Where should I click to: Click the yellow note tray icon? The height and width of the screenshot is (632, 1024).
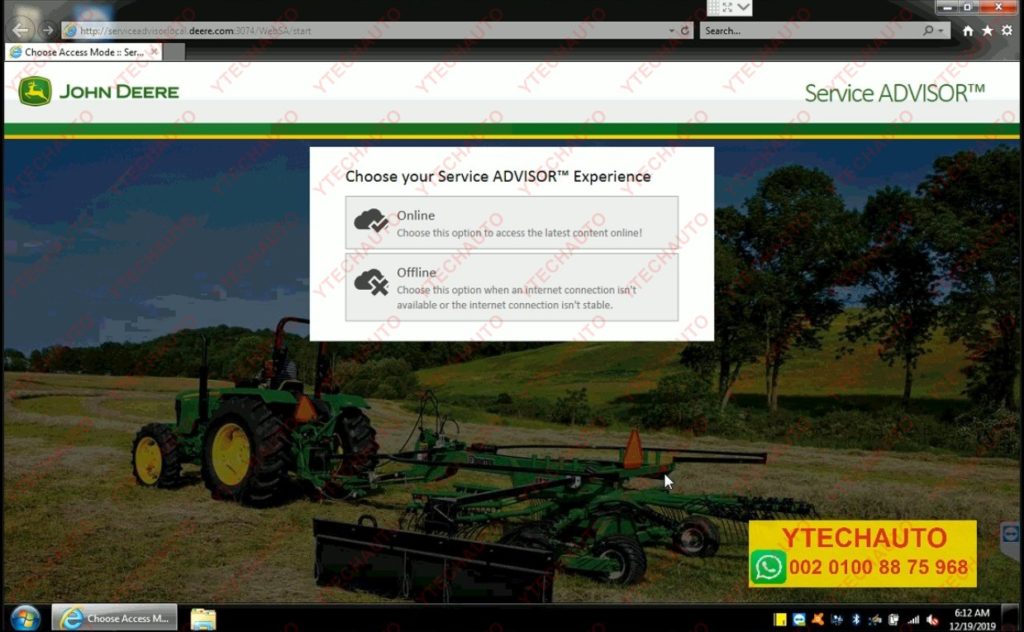tap(780, 619)
